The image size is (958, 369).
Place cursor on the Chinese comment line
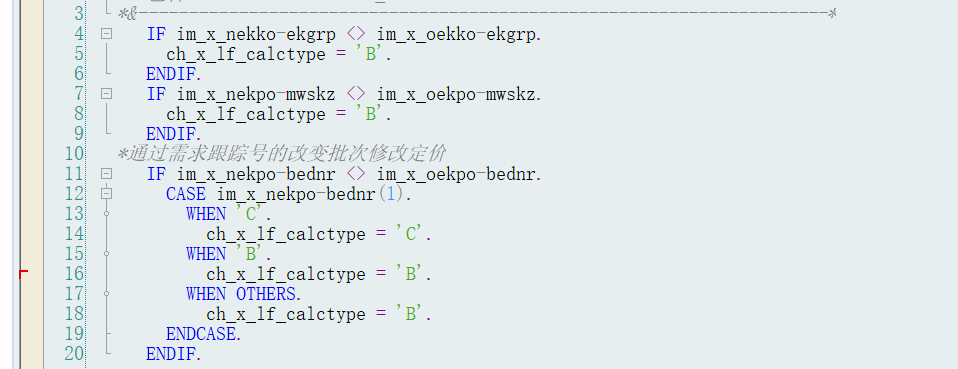(x=282, y=154)
